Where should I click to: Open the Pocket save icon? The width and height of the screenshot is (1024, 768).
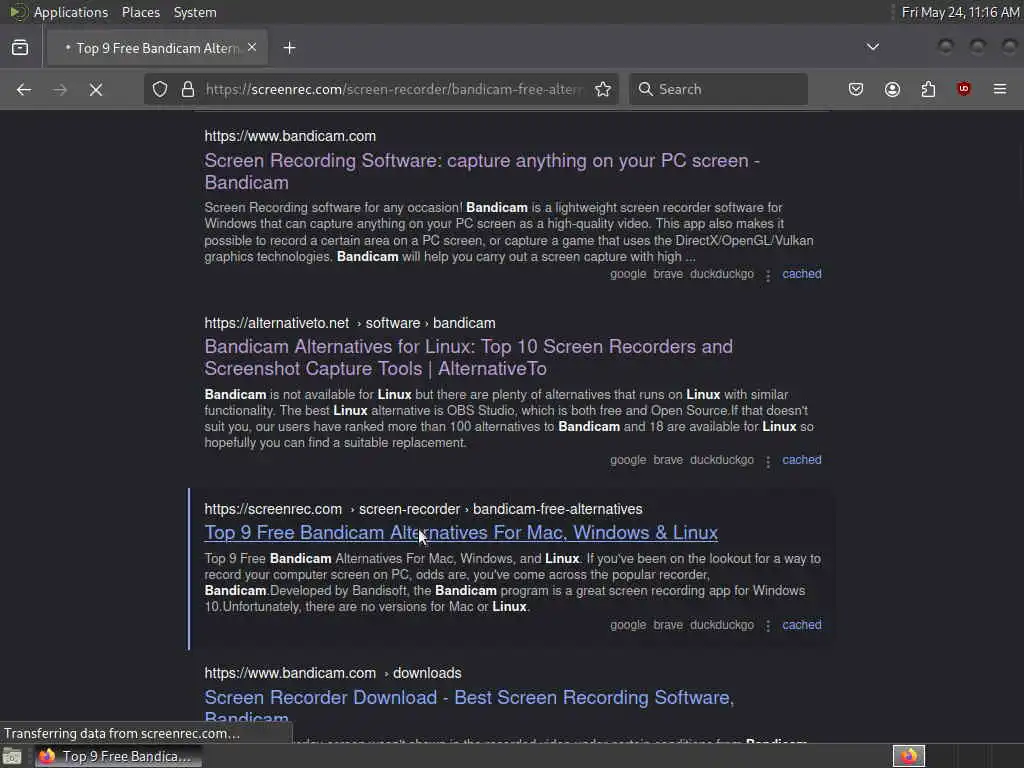(856, 89)
